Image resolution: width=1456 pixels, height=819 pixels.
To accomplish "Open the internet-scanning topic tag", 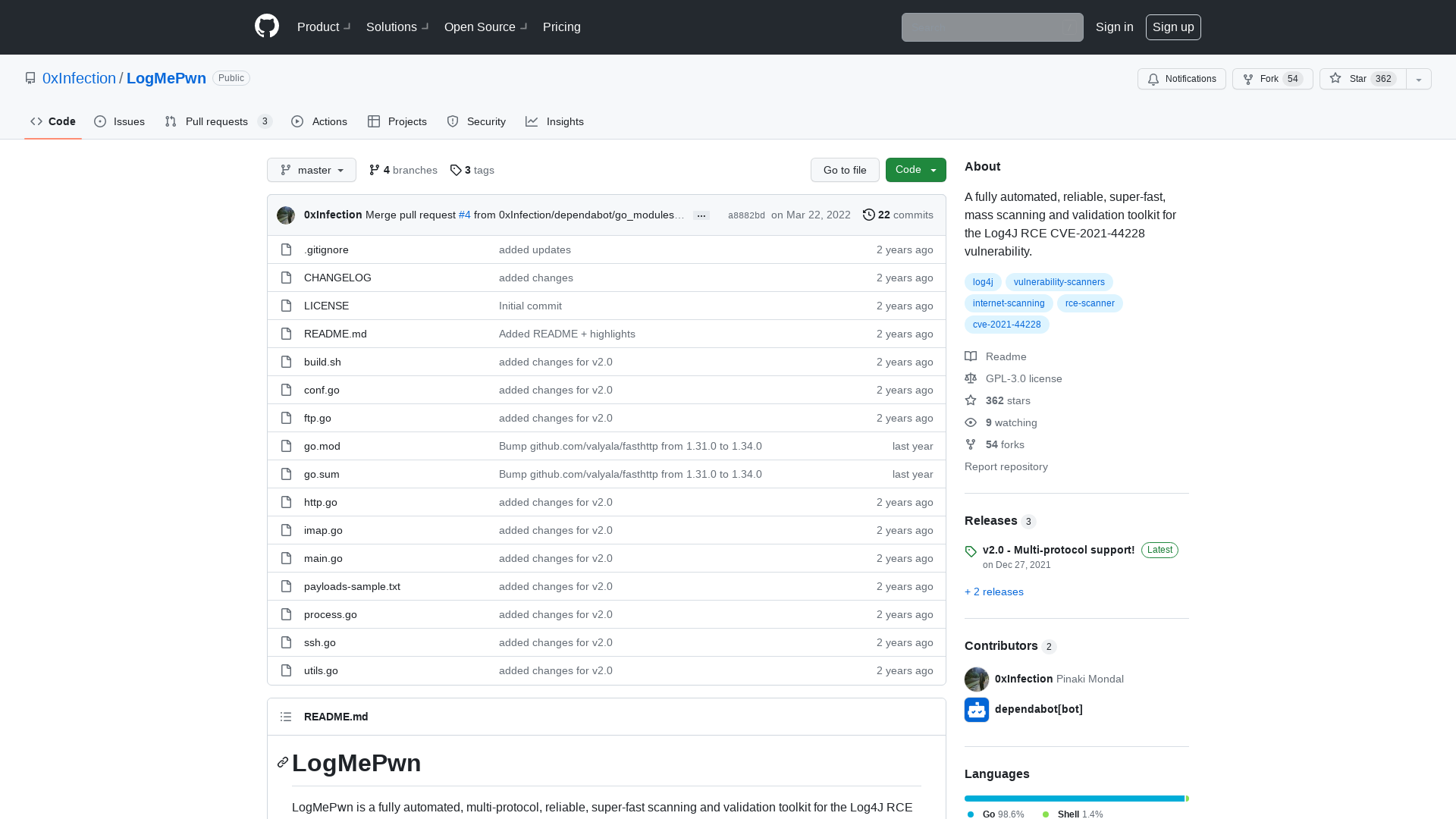I will click(x=1009, y=303).
